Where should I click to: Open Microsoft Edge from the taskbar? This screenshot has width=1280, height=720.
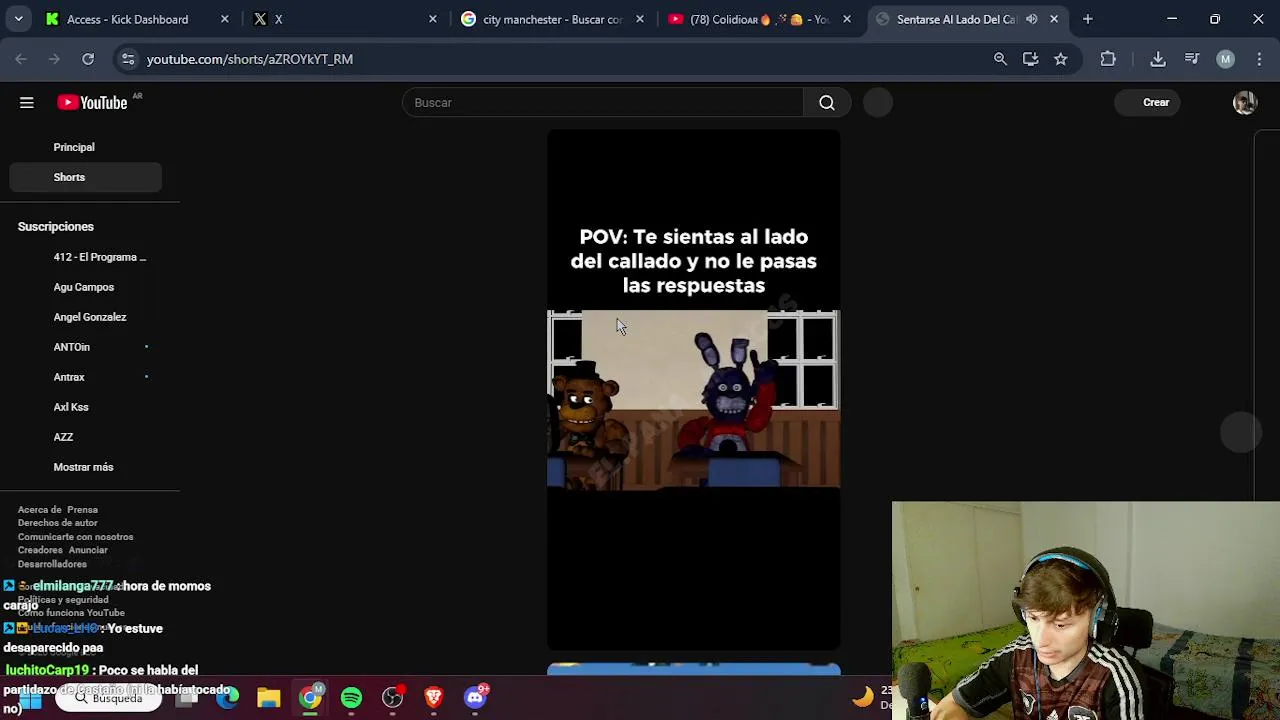(x=227, y=698)
